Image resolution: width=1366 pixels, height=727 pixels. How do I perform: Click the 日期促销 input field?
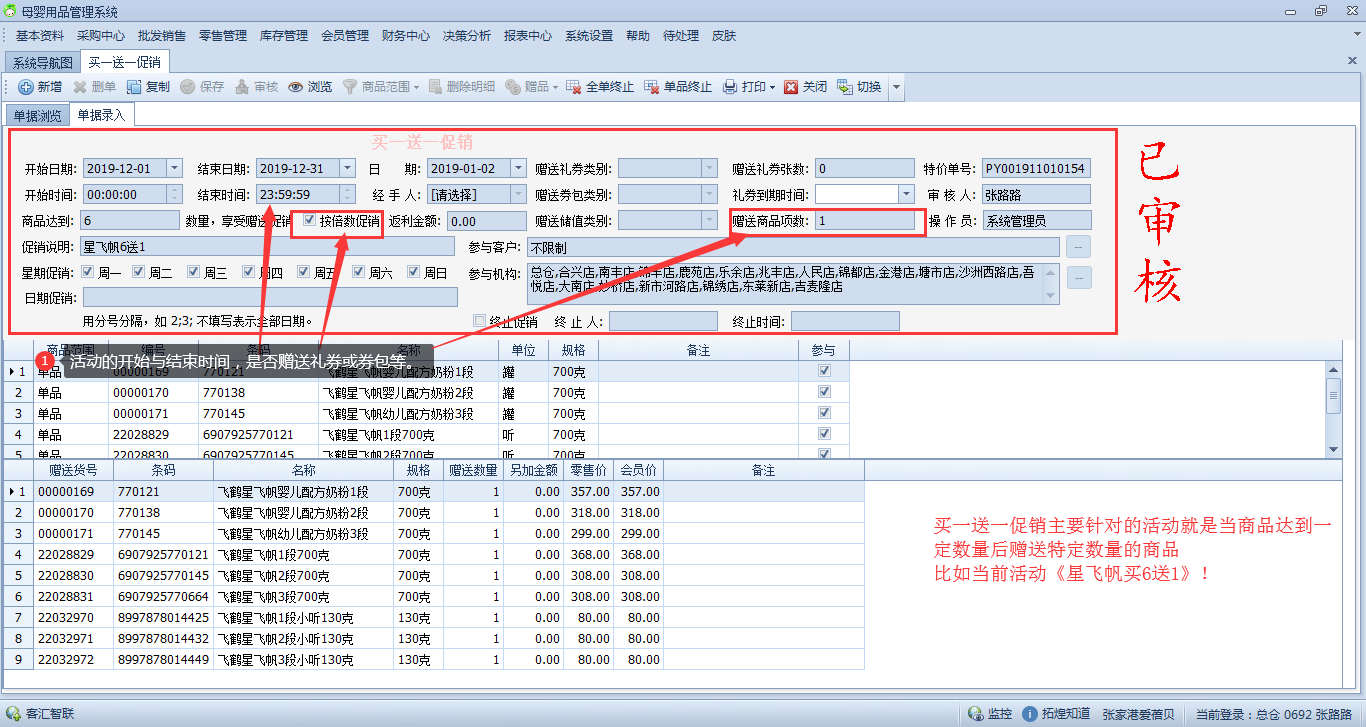(270, 297)
